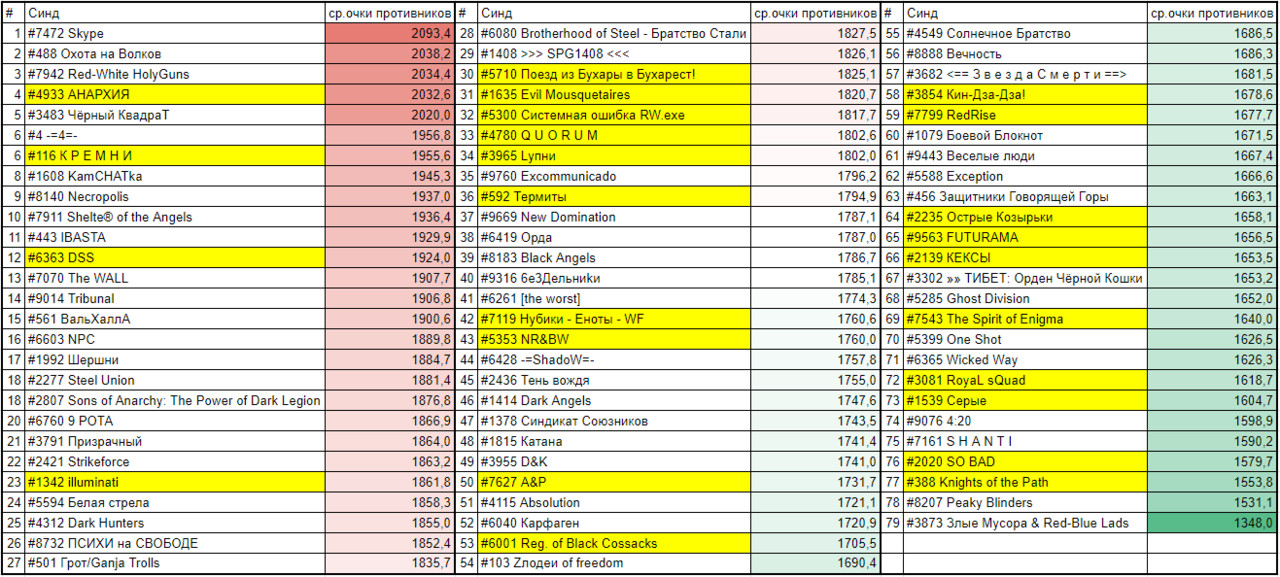1280x577 pixels.
Task: Click 'Sons of Anarchy: The Power of Dark Legion' cell
Action: coord(175,400)
